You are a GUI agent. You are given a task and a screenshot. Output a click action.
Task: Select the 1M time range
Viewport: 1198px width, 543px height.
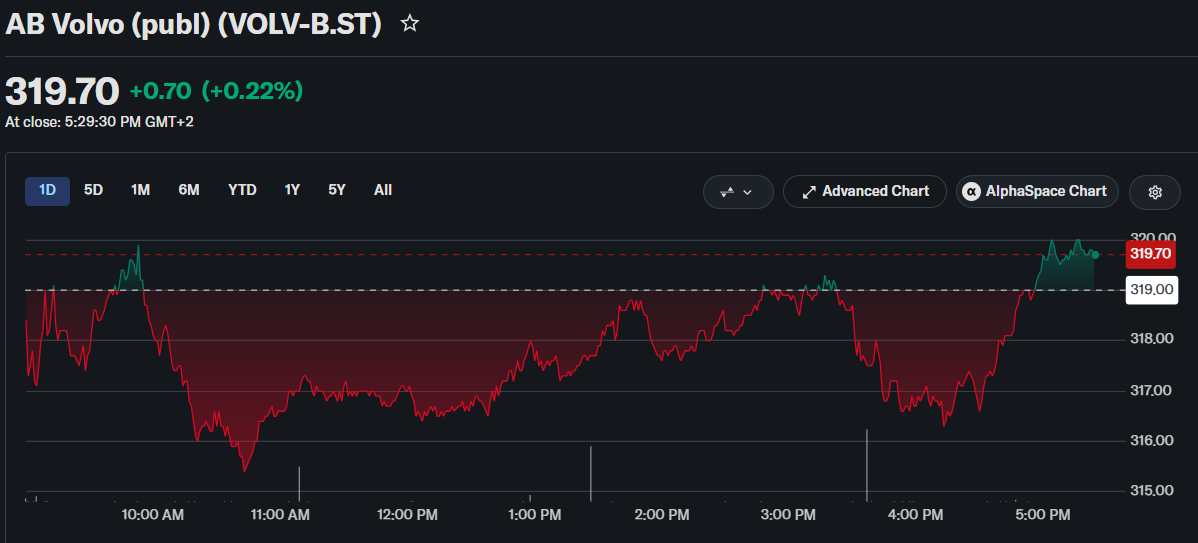tap(140, 191)
